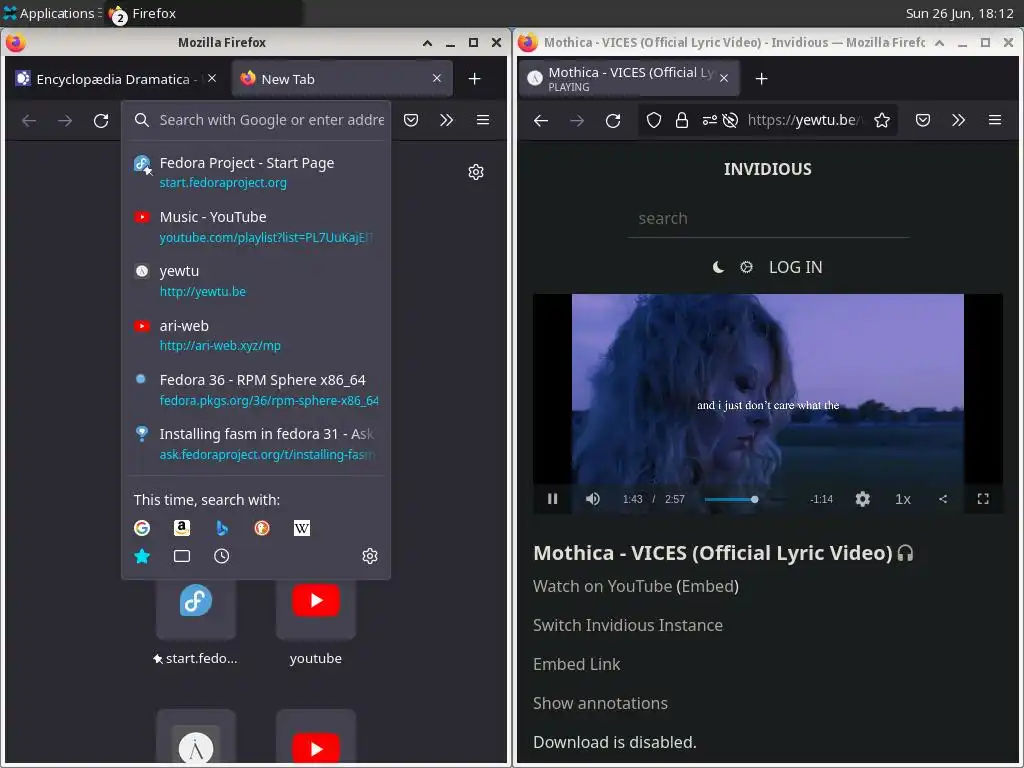Open tracking protection shield icon
Viewport: 1024px width, 768px height.
(654, 120)
